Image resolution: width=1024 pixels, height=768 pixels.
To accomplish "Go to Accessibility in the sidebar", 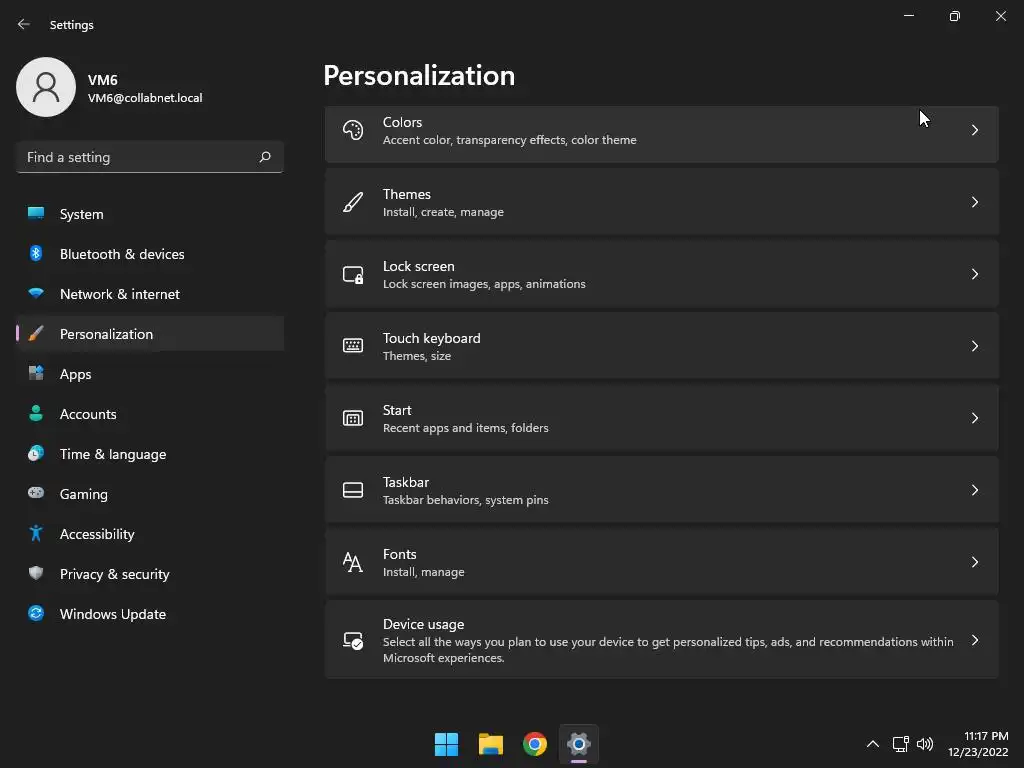I will [97, 534].
